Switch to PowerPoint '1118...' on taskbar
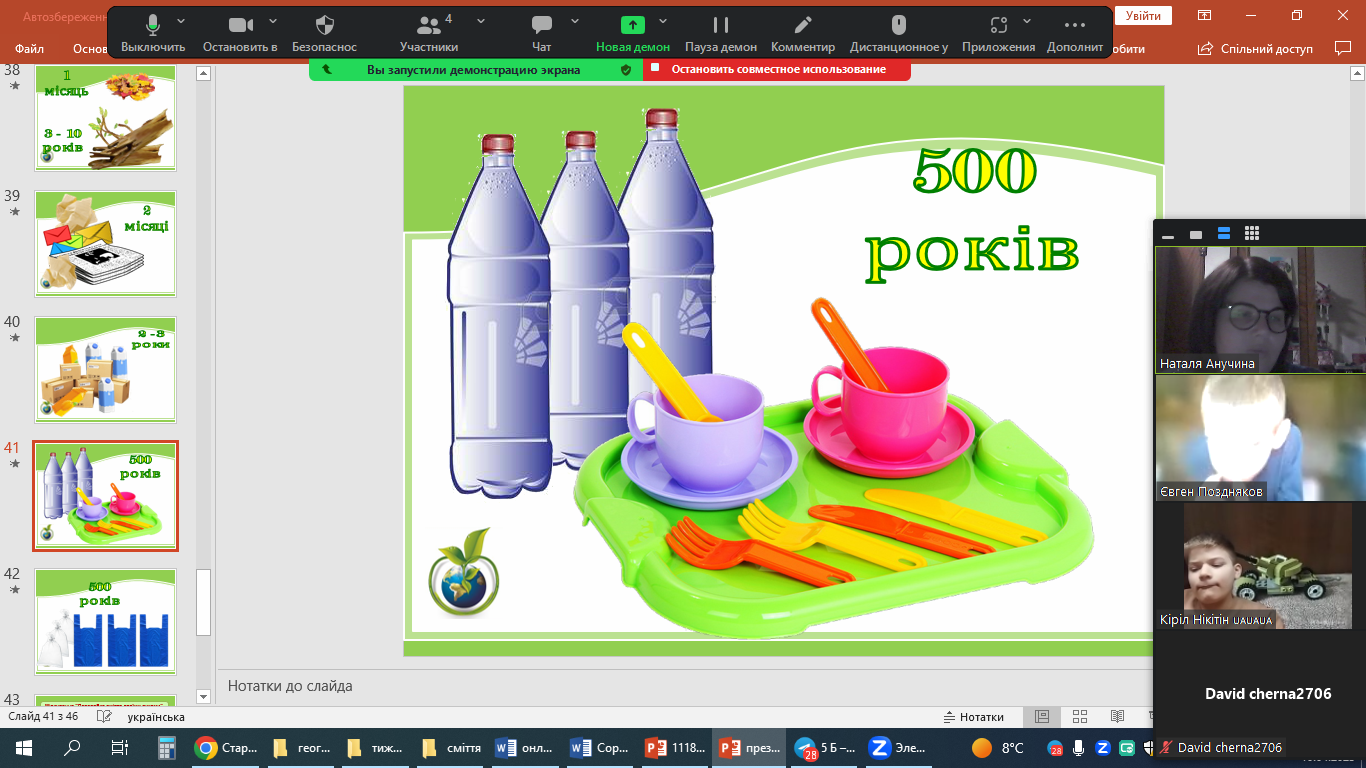Image resolution: width=1366 pixels, height=768 pixels. coord(676,747)
